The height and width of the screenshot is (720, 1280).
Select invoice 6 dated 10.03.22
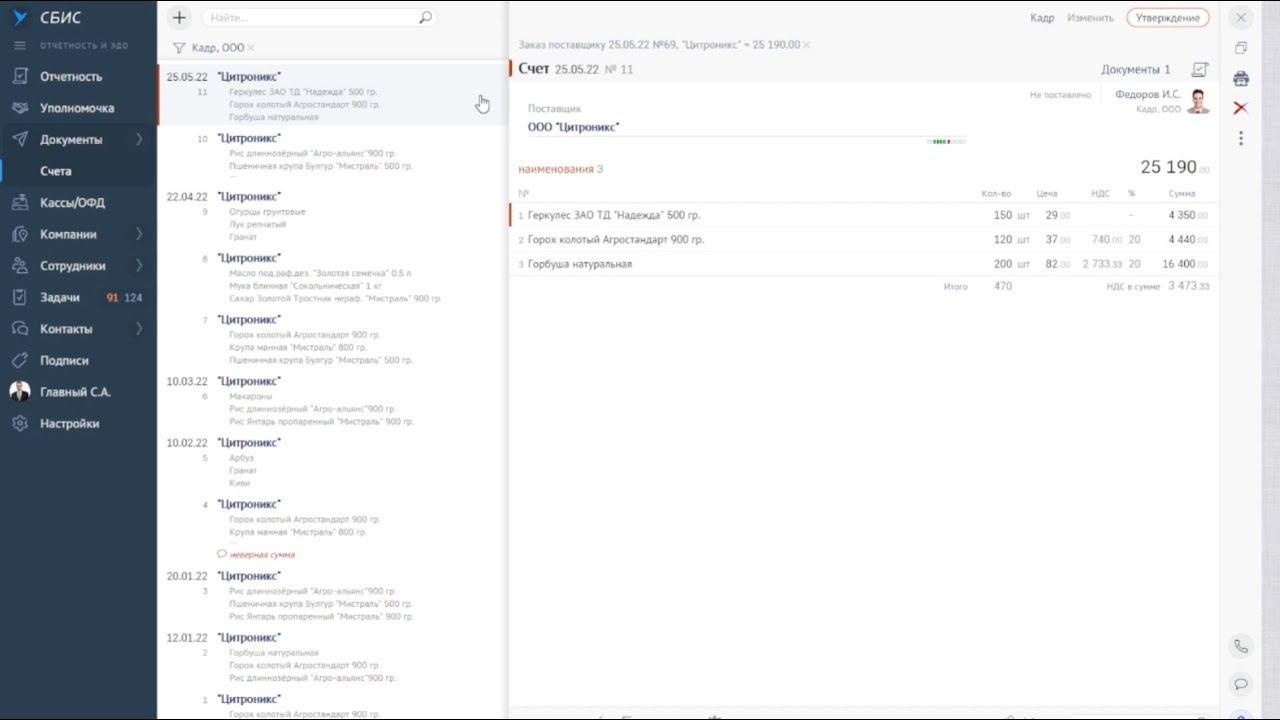tap(332, 401)
